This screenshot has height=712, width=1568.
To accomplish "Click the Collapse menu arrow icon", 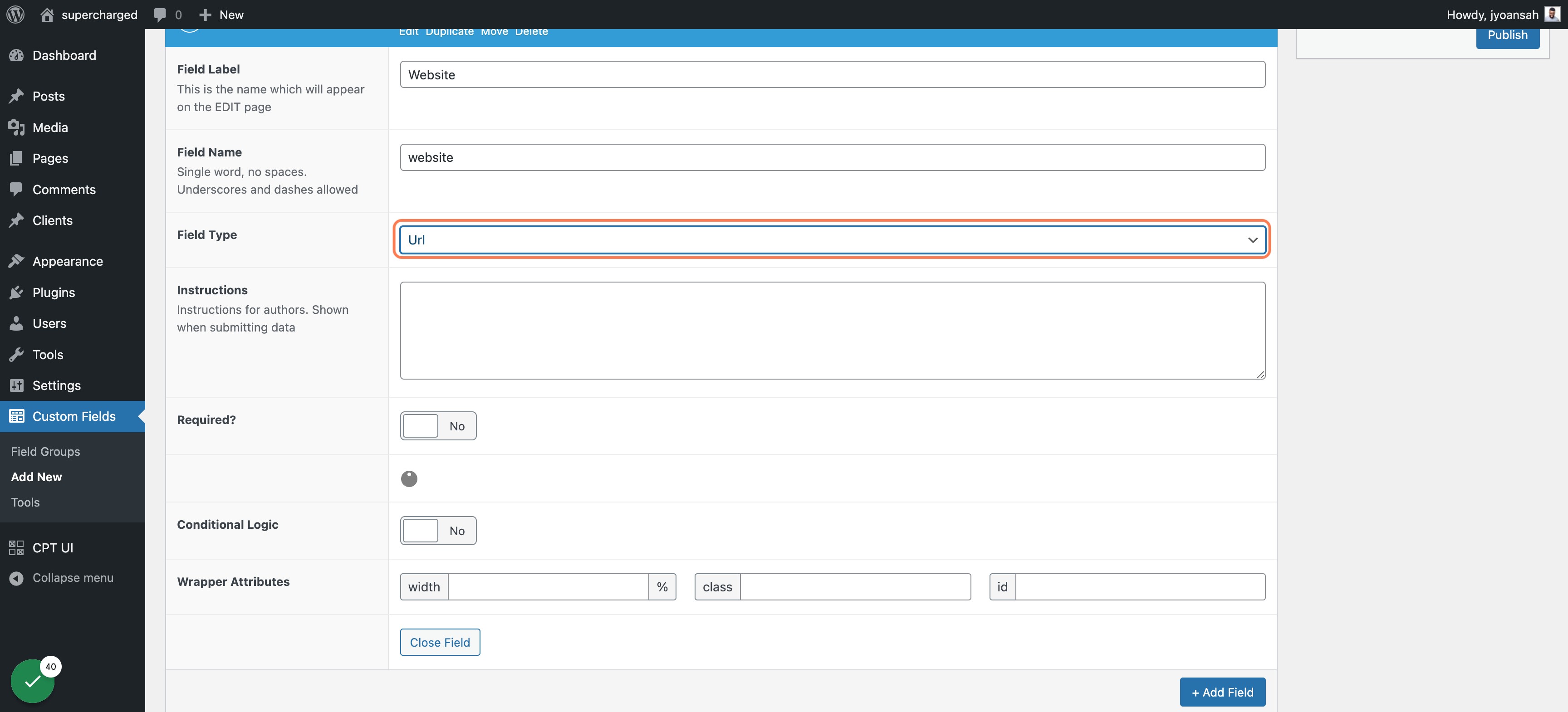I will (x=16, y=578).
